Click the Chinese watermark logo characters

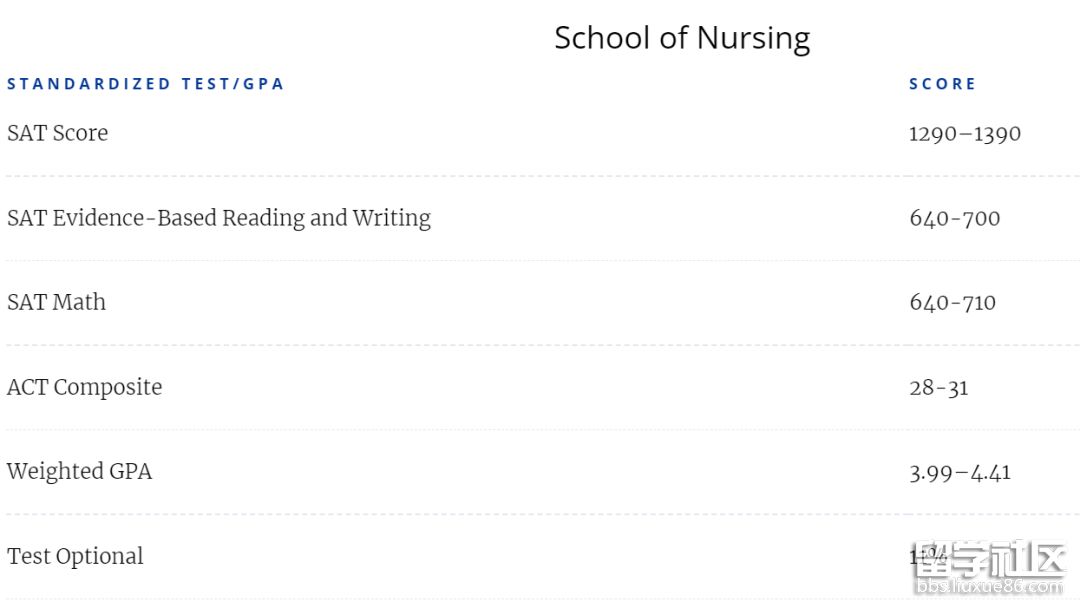pos(992,559)
